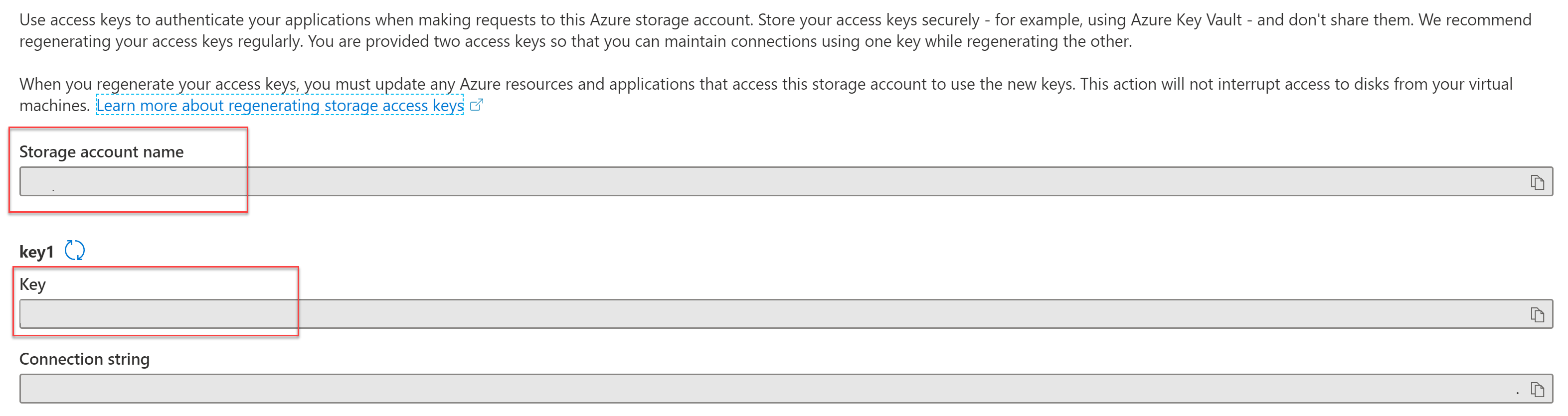The height and width of the screenshot is (416, 1568).
Task: Click the "Storage account name" label
Action: click(101, 152)
